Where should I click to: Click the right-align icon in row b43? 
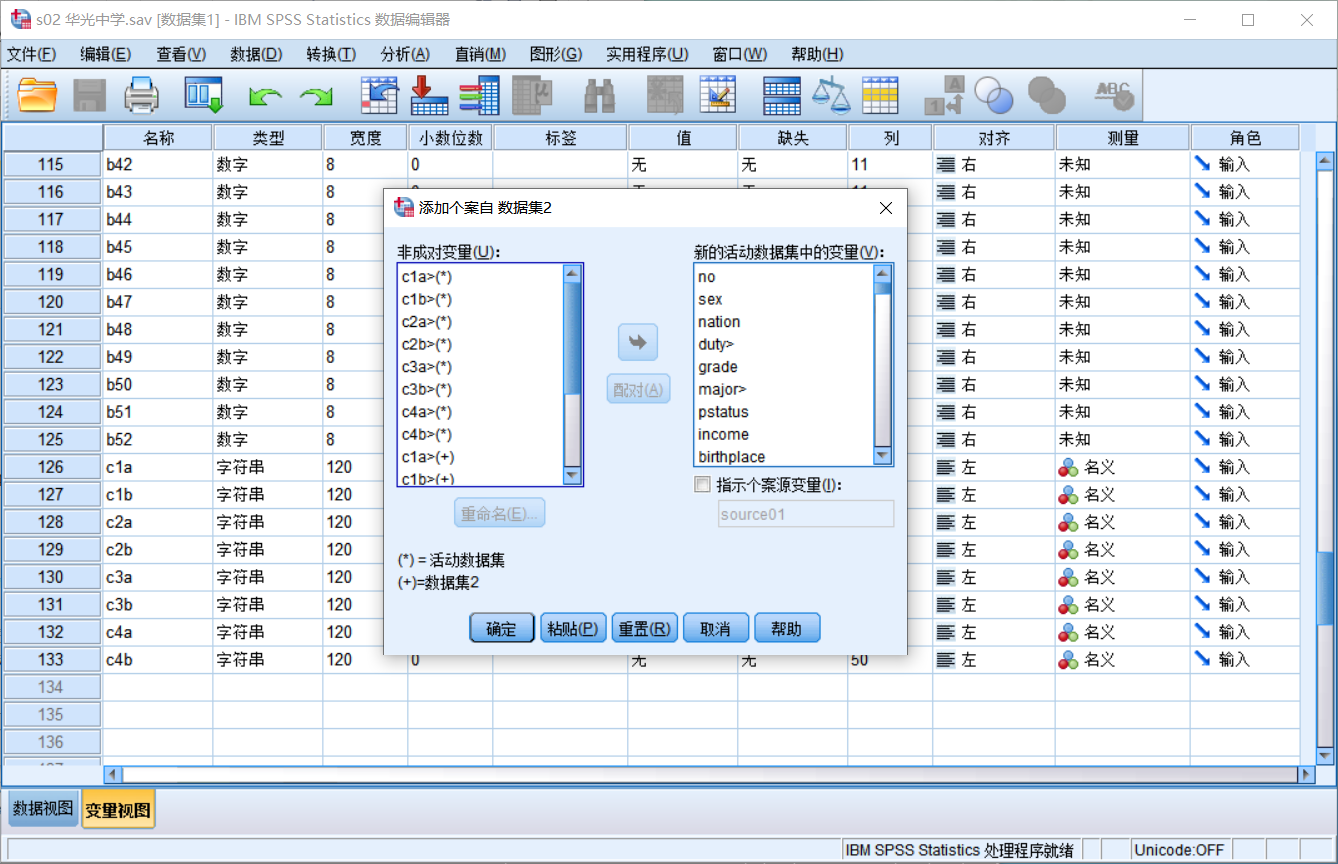point(946,192)
